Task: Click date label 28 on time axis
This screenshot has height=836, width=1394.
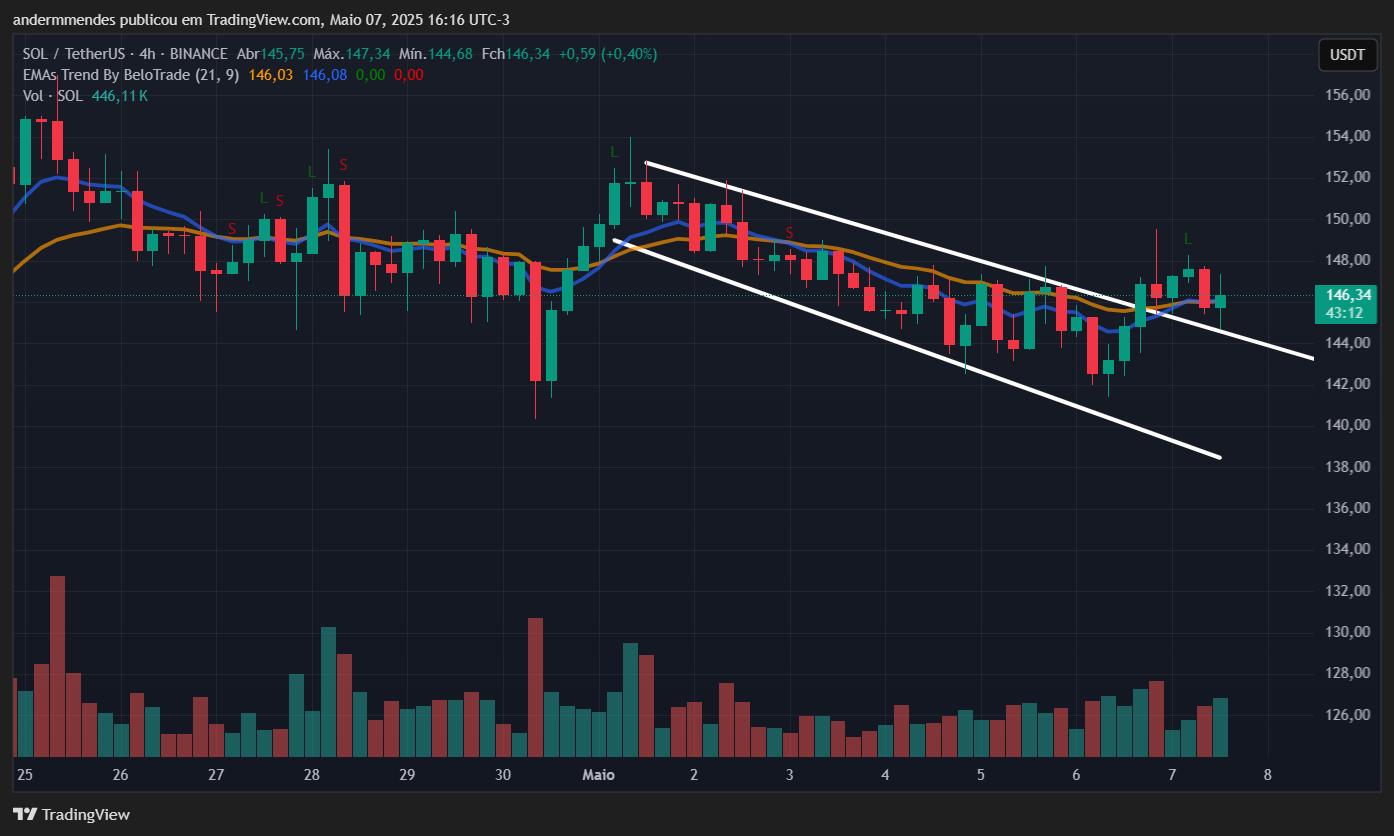Action: pos(312,775)
